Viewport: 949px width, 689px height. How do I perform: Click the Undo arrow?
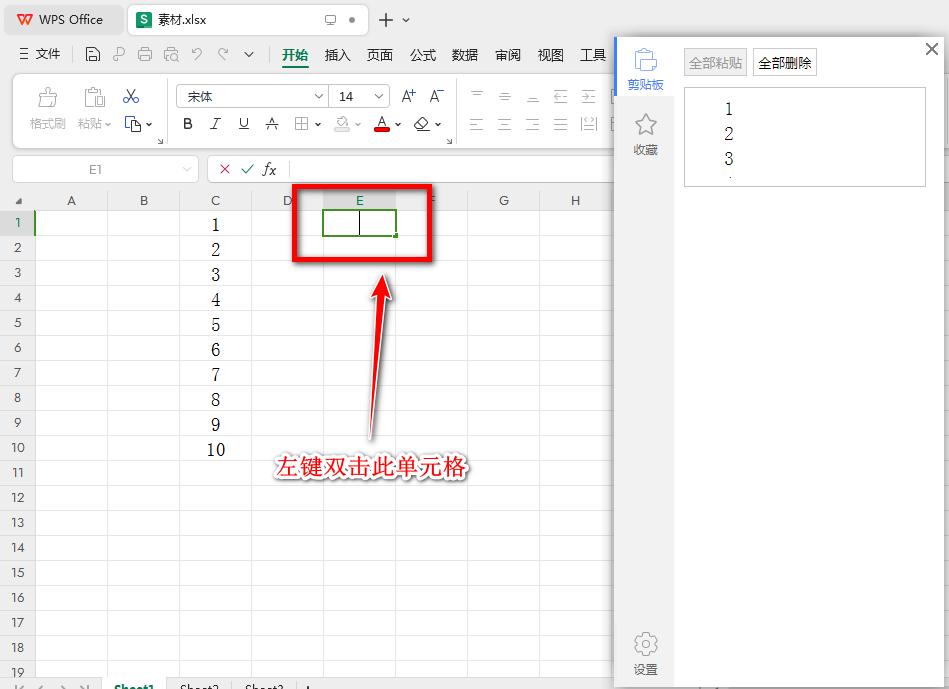point(197,54)
